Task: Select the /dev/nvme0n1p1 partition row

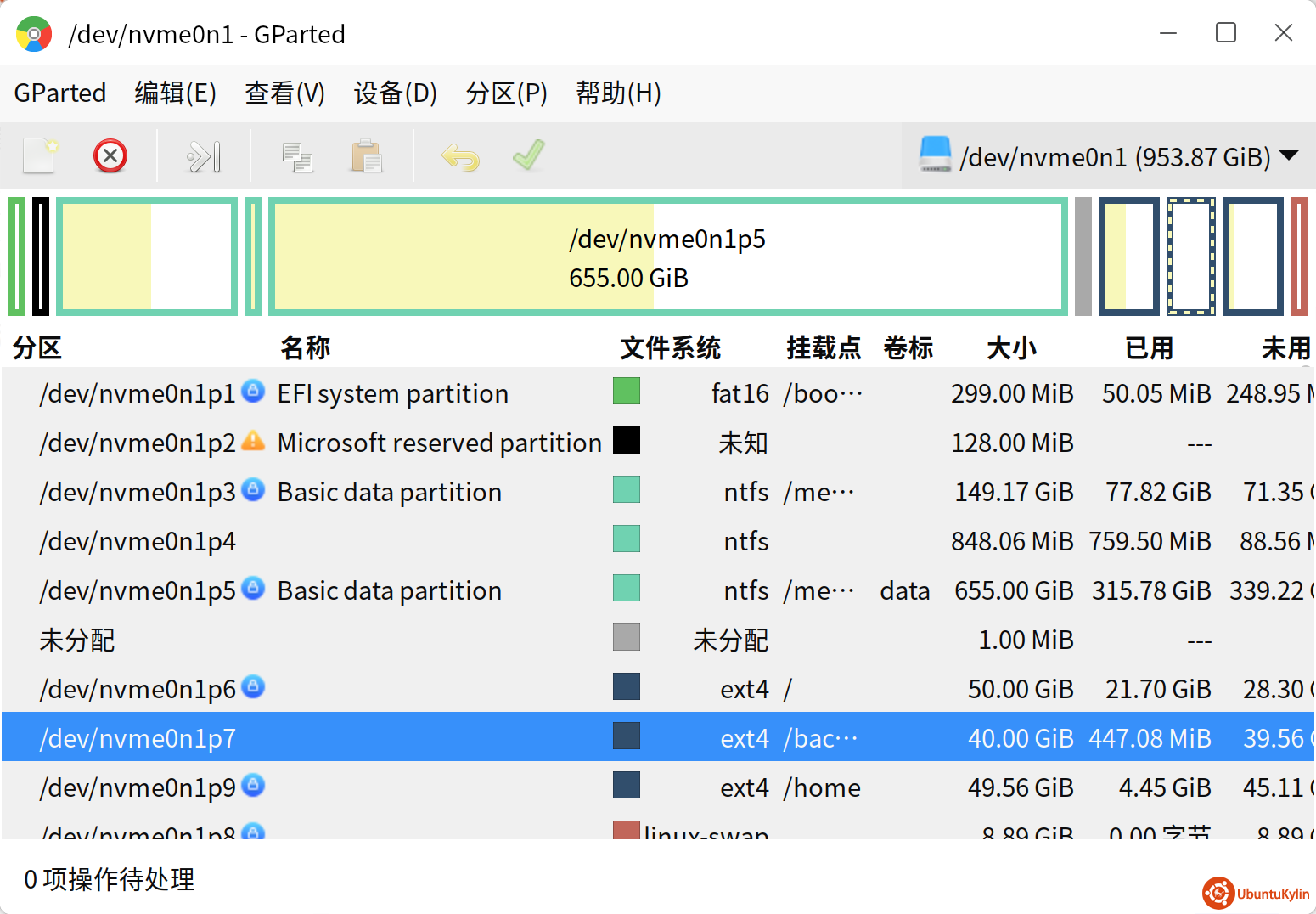Action: (658, 393)
